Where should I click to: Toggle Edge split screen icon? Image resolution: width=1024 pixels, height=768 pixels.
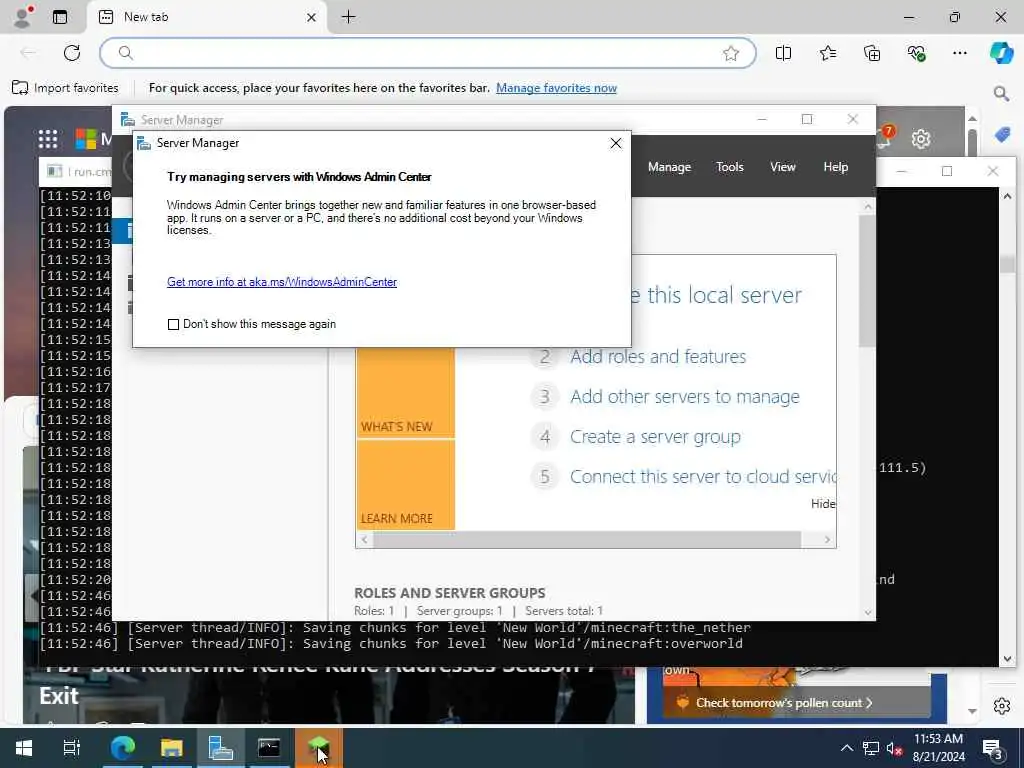(x=783, y=54)
